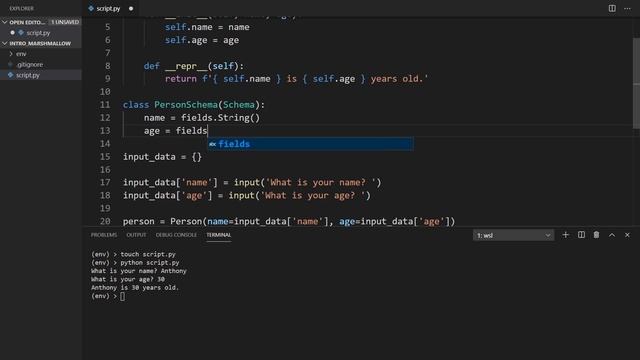
Task: Click the 'class PersonSchema(Schema):' line
Action: click(194, 105)
